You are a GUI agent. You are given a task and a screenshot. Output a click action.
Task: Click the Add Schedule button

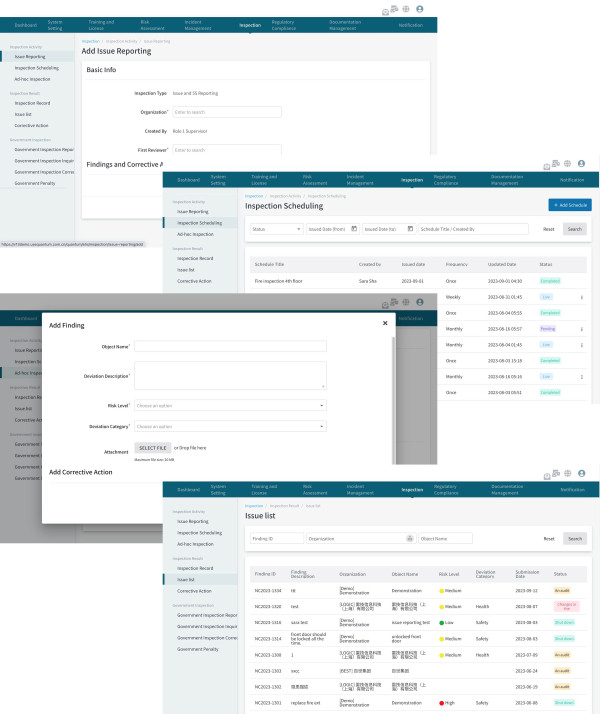[569, 205]
